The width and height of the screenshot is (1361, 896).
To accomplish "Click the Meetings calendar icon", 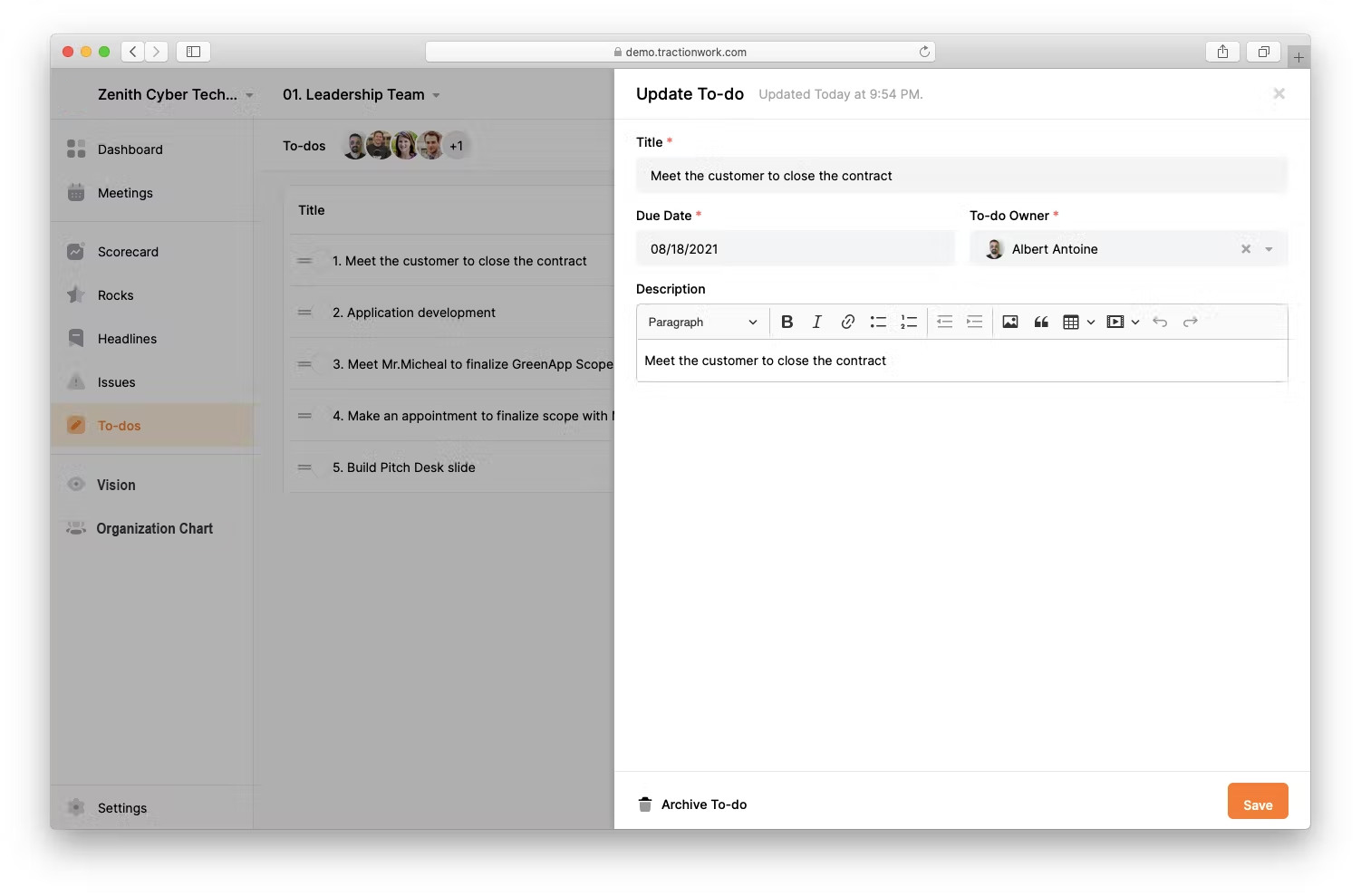I will pyautogui.click(x=76, y=192).
